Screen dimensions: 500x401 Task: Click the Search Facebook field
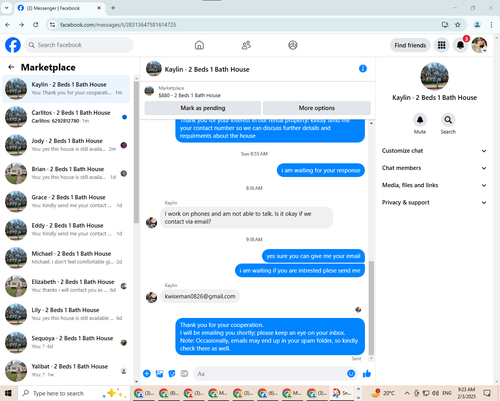click(79, 45)
